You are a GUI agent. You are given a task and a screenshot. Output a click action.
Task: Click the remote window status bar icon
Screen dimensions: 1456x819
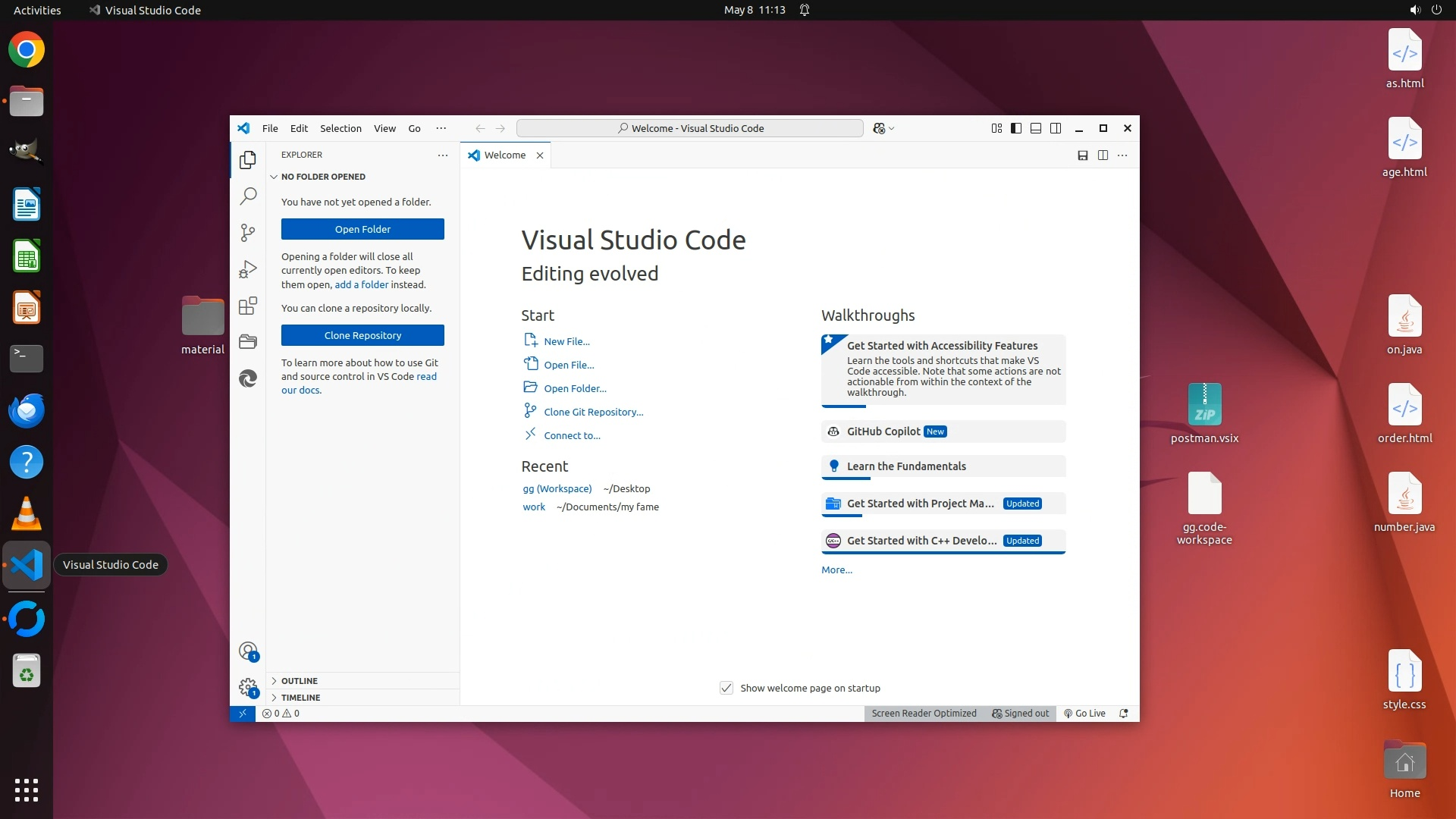(243, 714)
